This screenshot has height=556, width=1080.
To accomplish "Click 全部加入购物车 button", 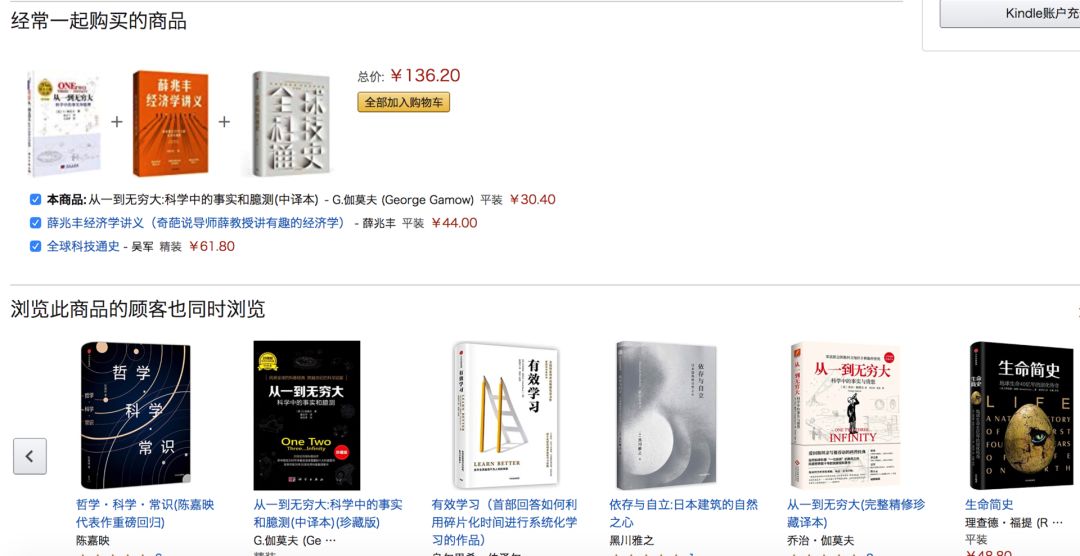I will pos(404,102).
